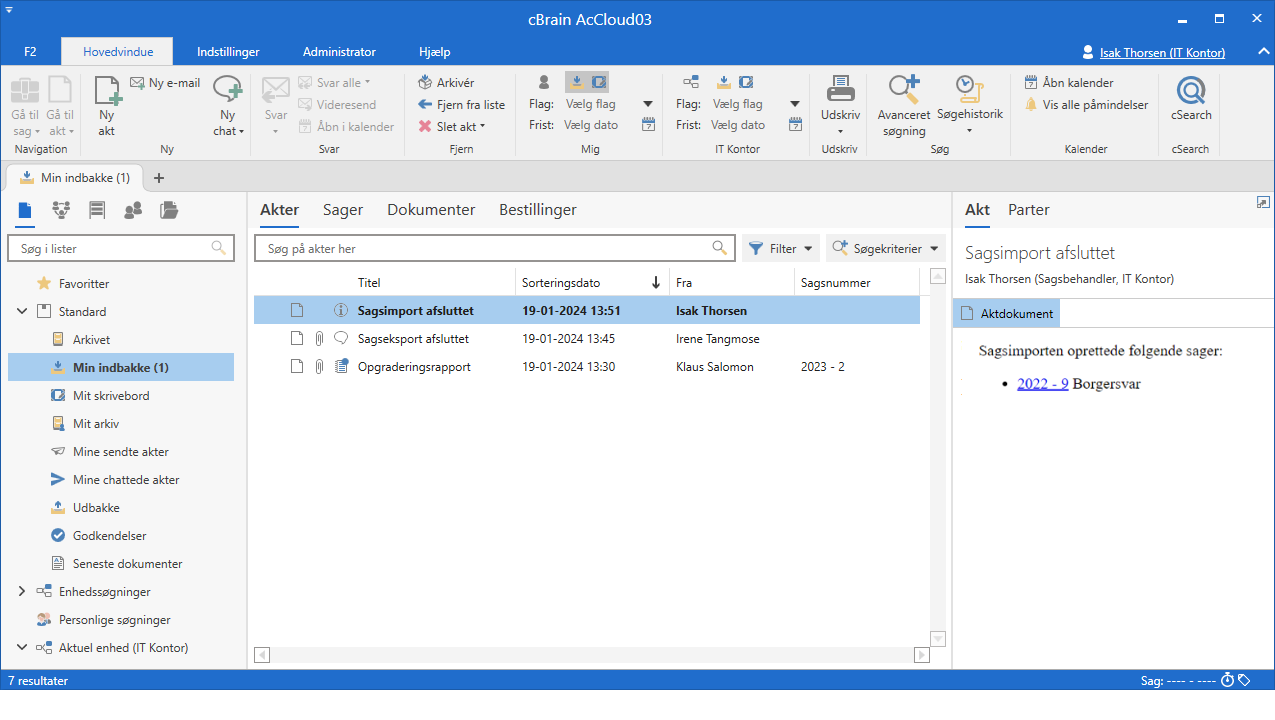Toggle inbox button in IT Kontor group

pos(724,82)
